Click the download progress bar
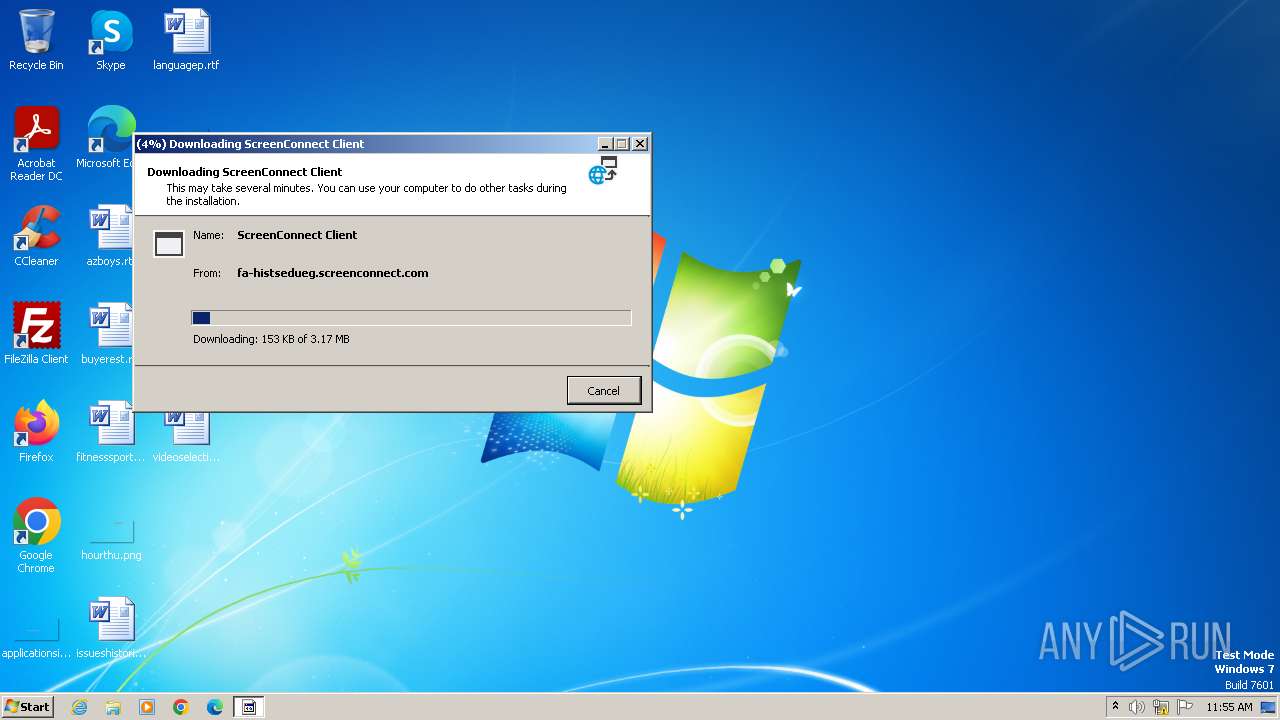1280x720 pixels. pyautogui.click(x=411, y=318)
